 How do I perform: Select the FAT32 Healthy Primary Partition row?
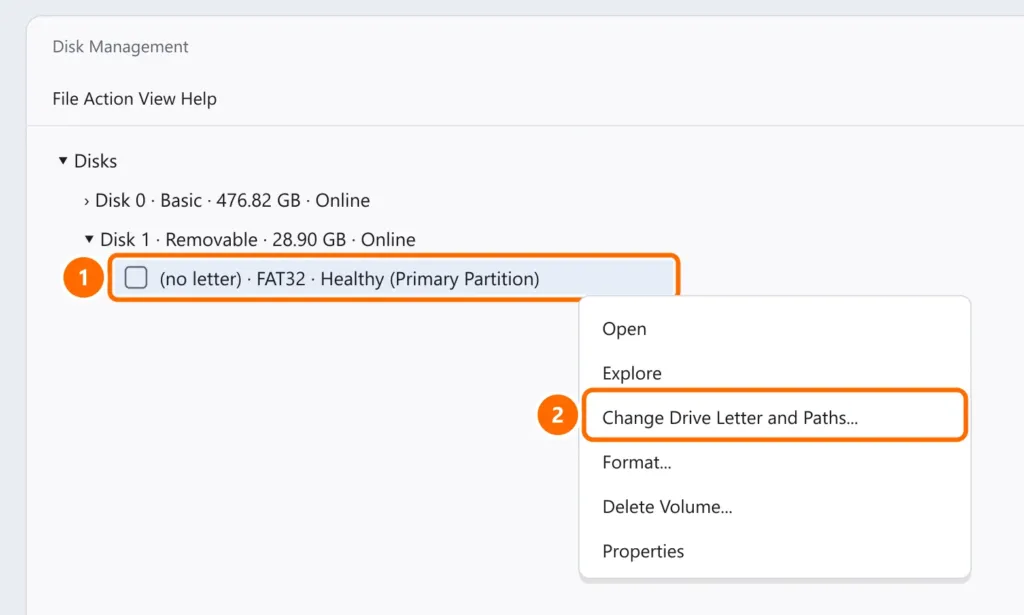pos(394,278)
